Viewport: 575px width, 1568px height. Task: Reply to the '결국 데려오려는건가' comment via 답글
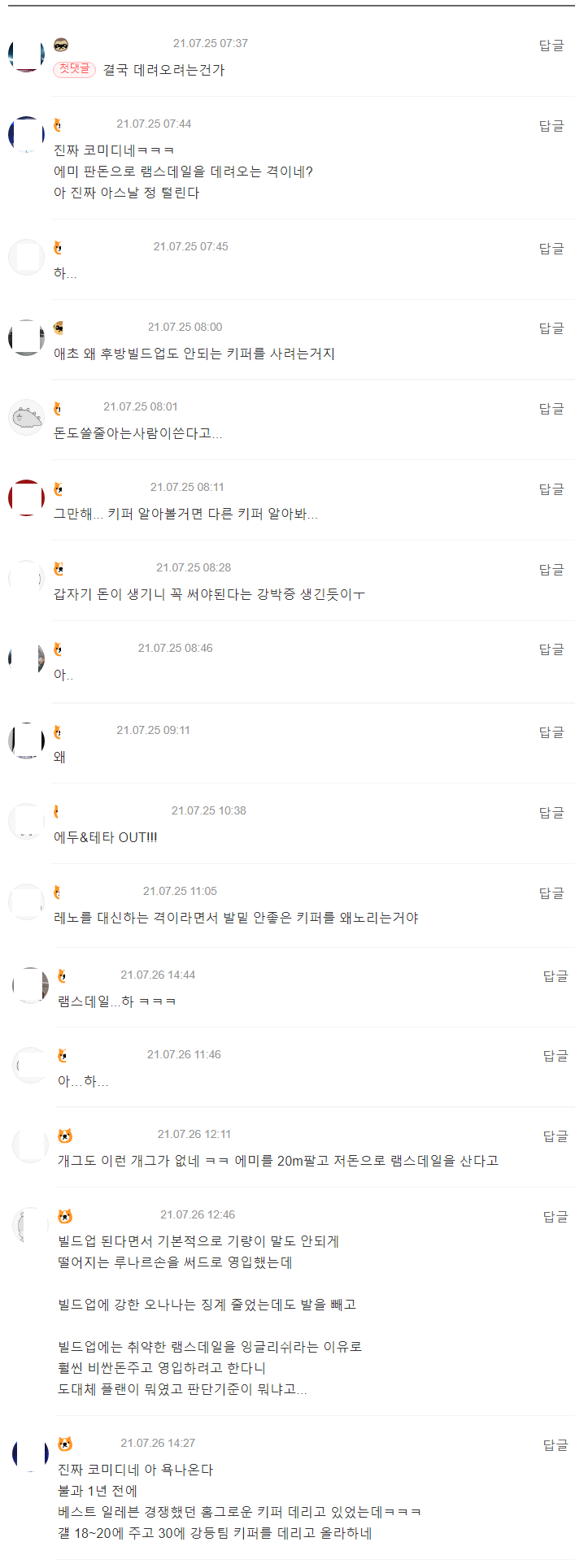click(x=551, y=46)
